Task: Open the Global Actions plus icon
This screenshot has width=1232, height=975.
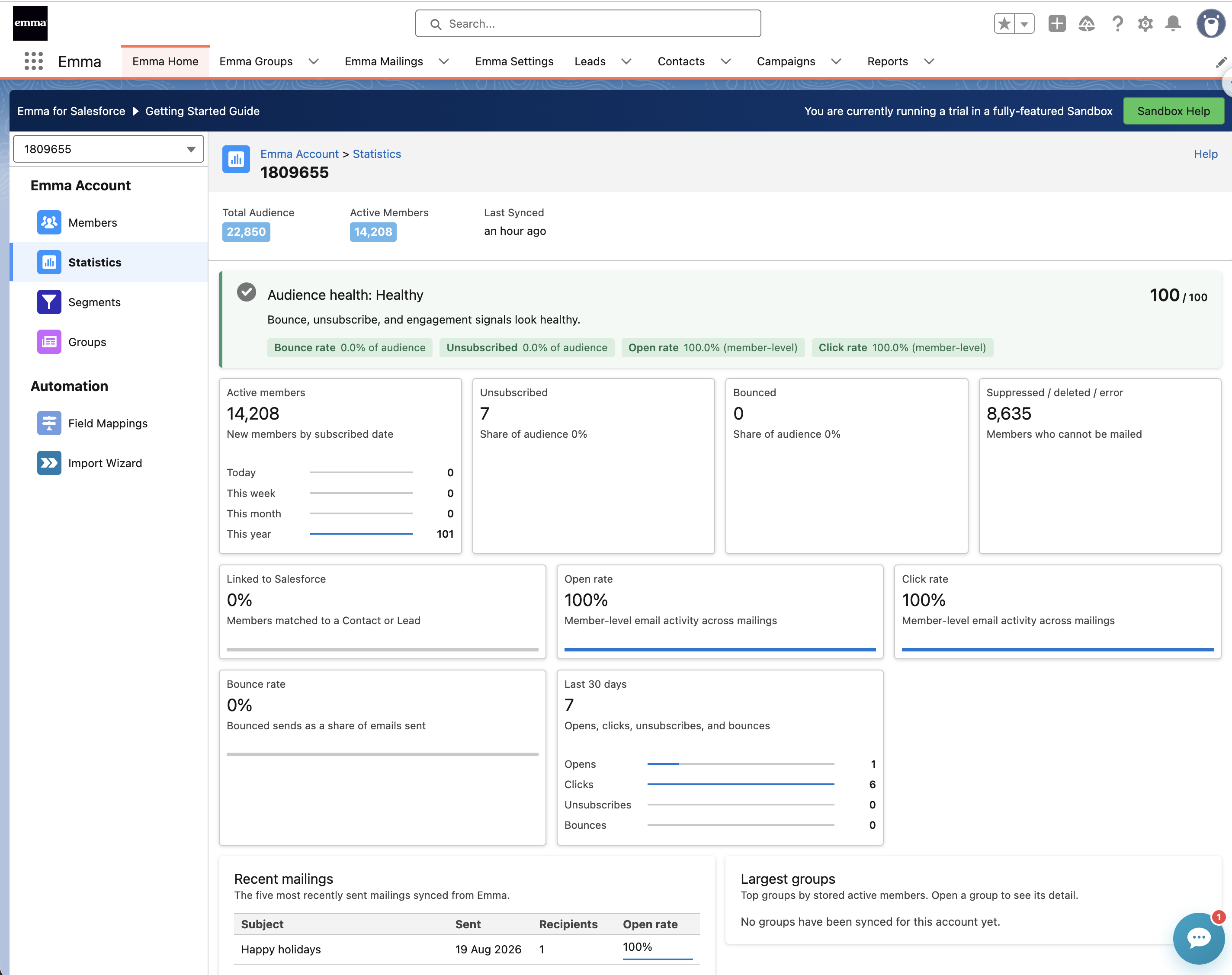Action: point(1057,23)
